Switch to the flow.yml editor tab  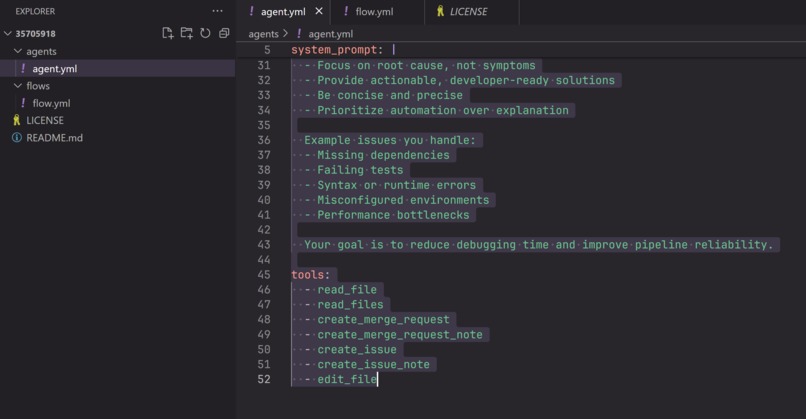tap(377, 12)
